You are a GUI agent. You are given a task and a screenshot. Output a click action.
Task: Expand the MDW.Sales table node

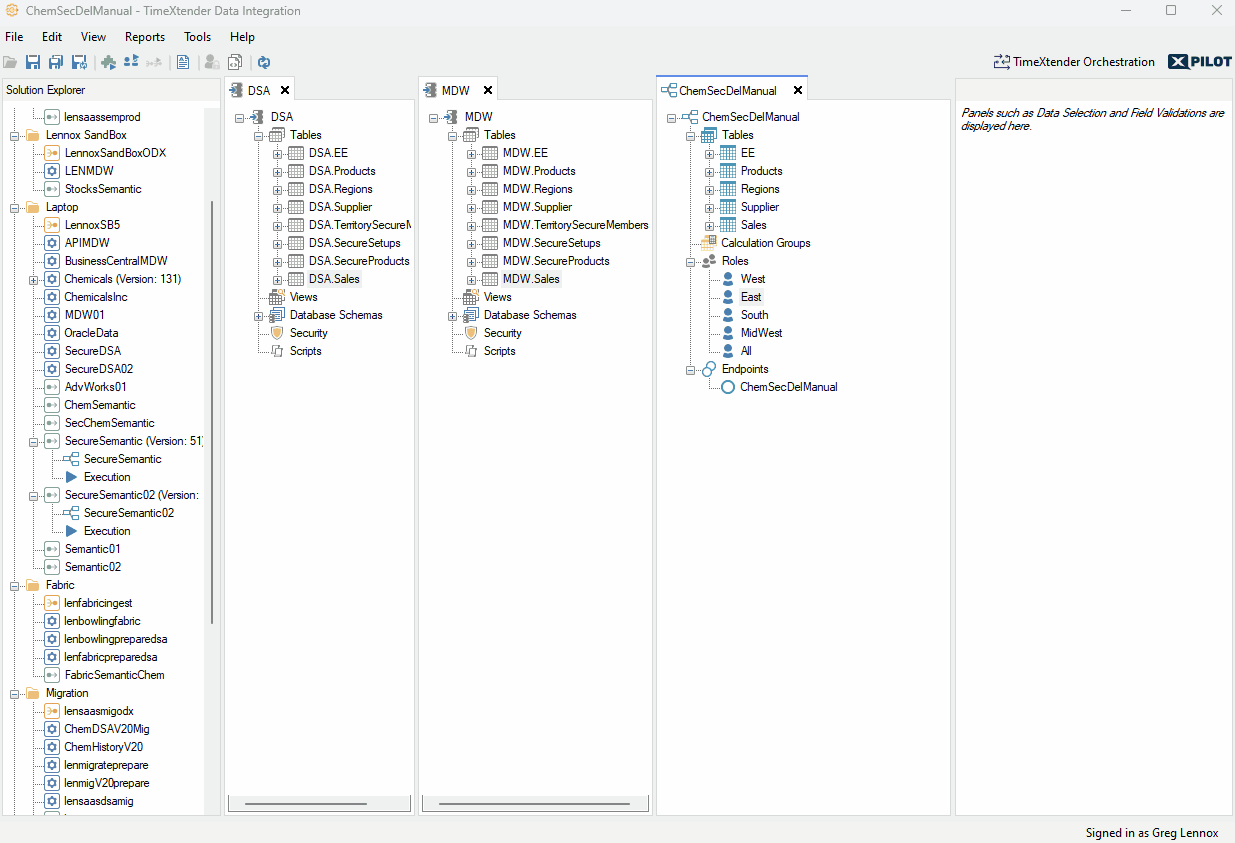[472, 280]
